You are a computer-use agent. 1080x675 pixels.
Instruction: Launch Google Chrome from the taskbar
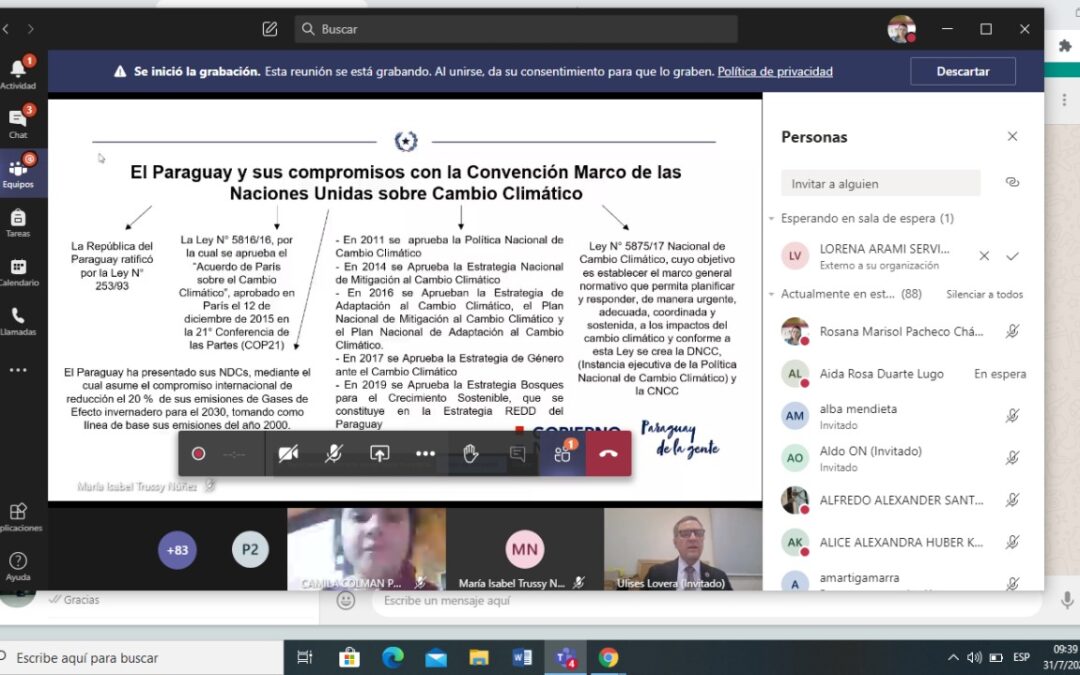click(x=607, y=657)
